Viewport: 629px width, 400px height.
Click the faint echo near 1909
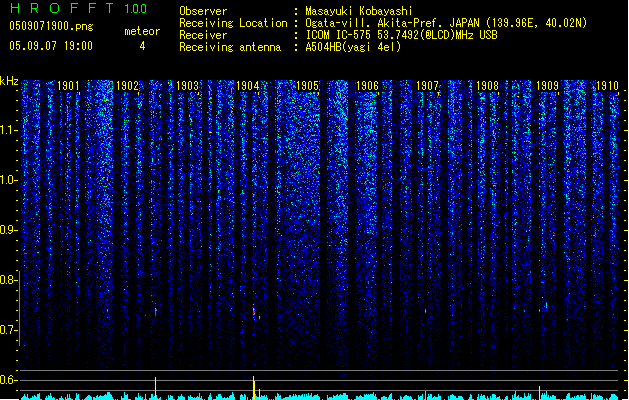(546, 305)
